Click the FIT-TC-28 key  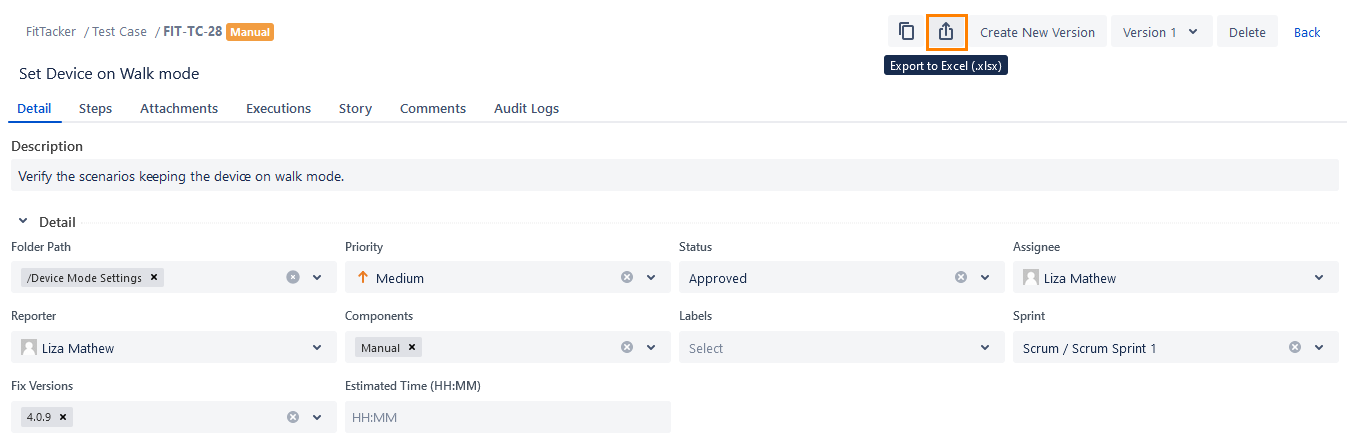(x=193, y=31)
